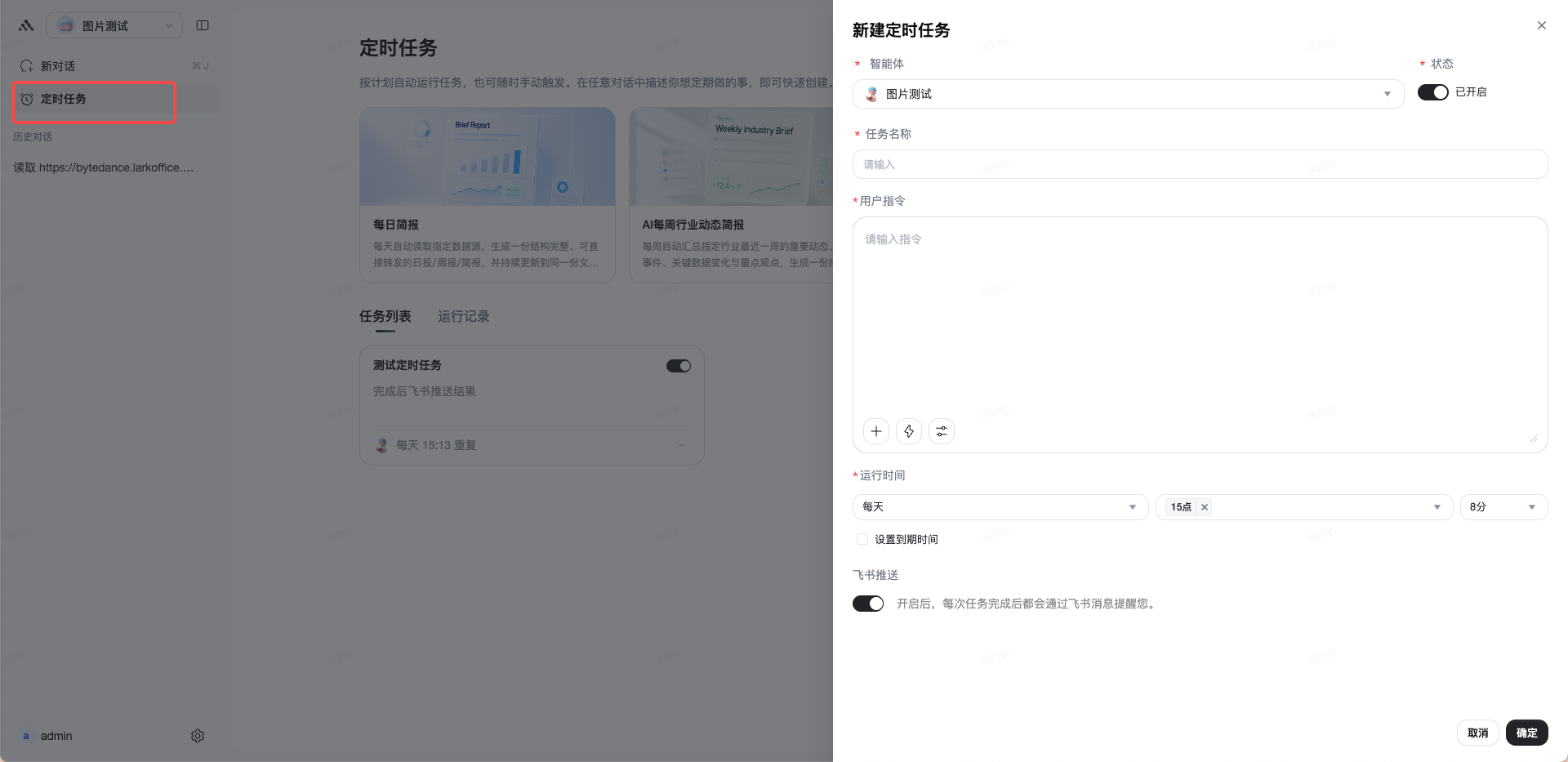This screenshot has width=1568, height=762.
Task: Click the agent avatar on 测试定时任务 card
Action: (381, 445)
